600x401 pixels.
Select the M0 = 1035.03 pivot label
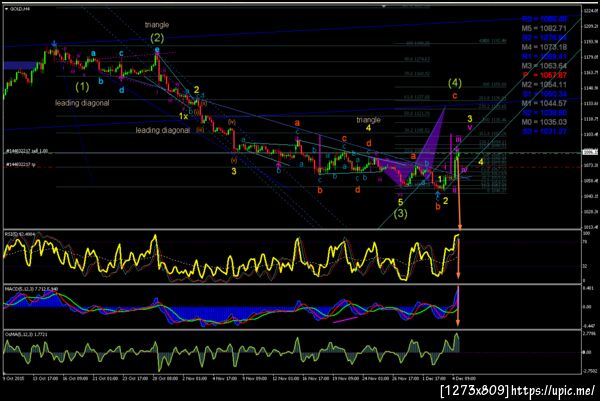(x=544, y=122)
